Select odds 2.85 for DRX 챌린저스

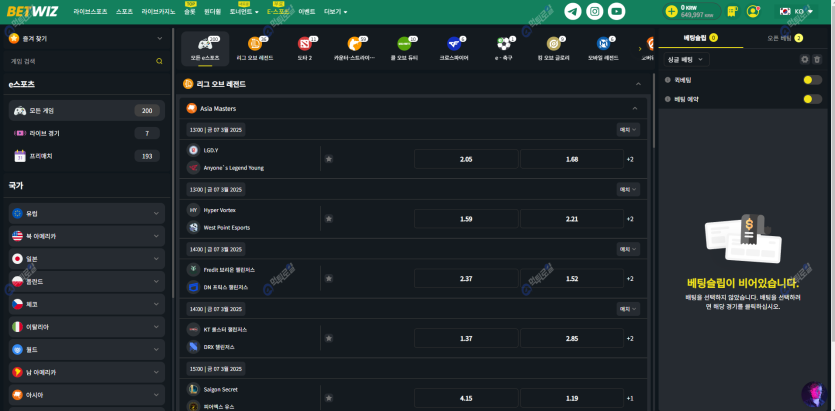click(572, 339)
